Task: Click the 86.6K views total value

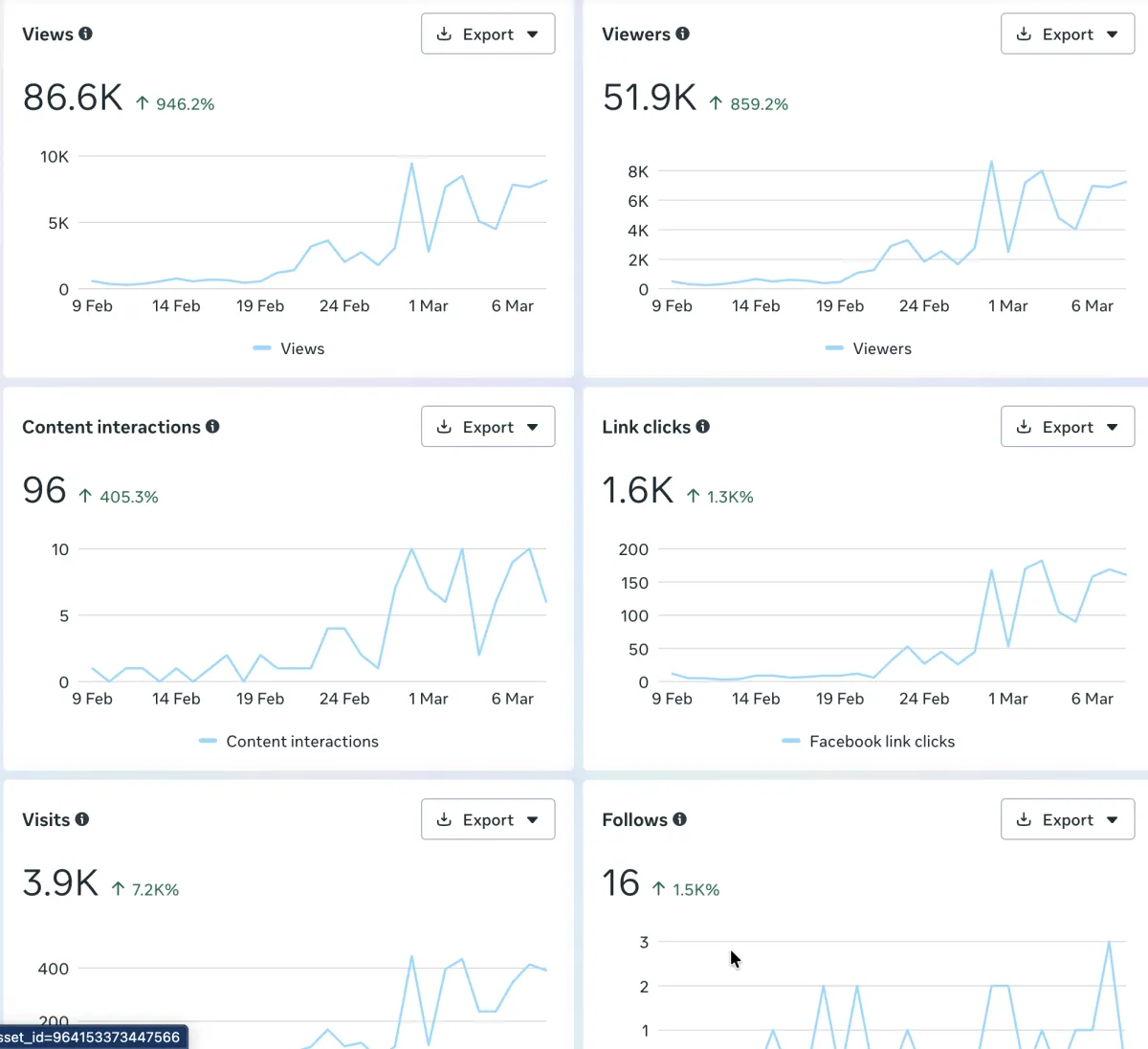Action: [73, 98]
